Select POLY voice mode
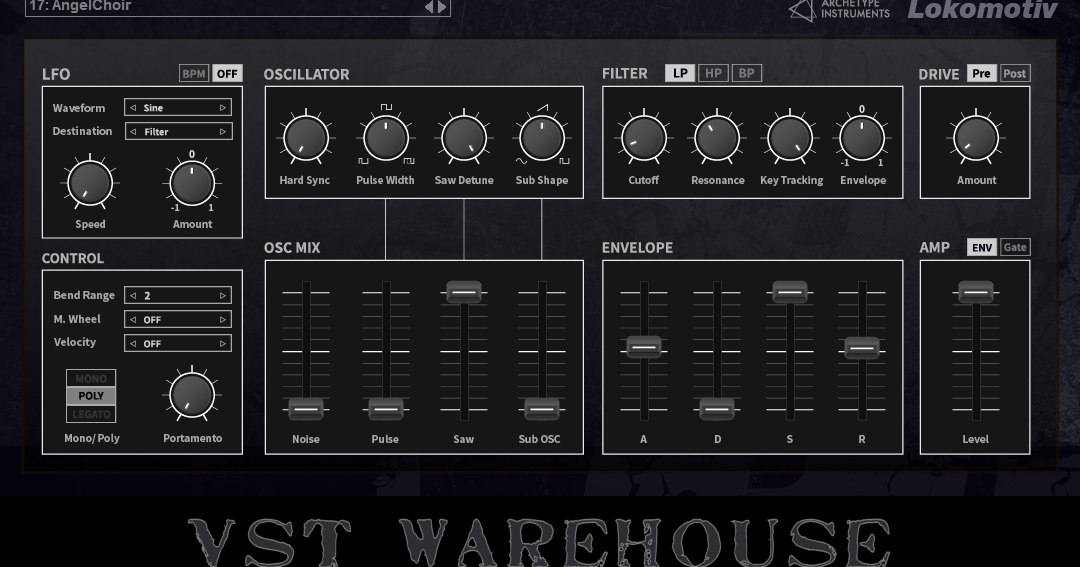Image resolution: width=1080 pixels, height=567 pixels. tap(91, 396)
